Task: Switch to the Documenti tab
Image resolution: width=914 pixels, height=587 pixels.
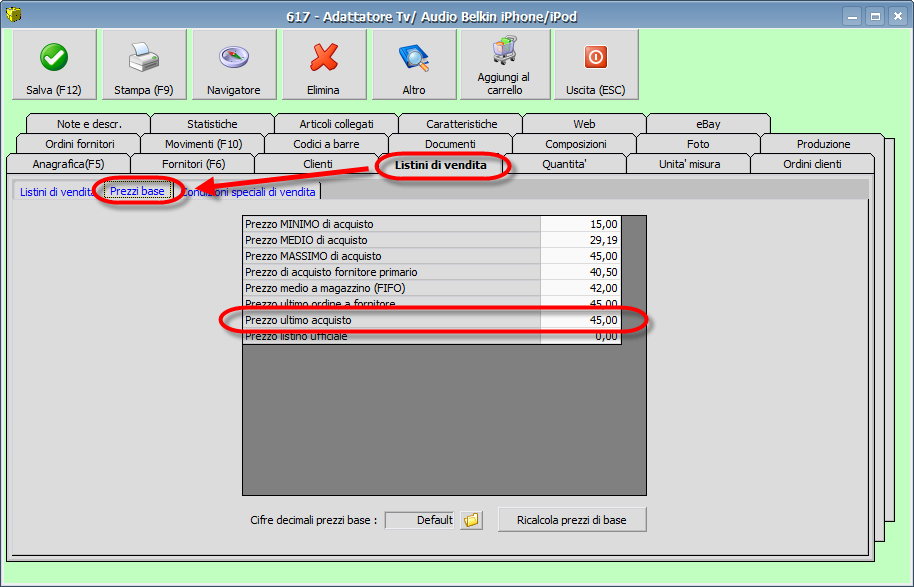Action: (x=450, y=144)
